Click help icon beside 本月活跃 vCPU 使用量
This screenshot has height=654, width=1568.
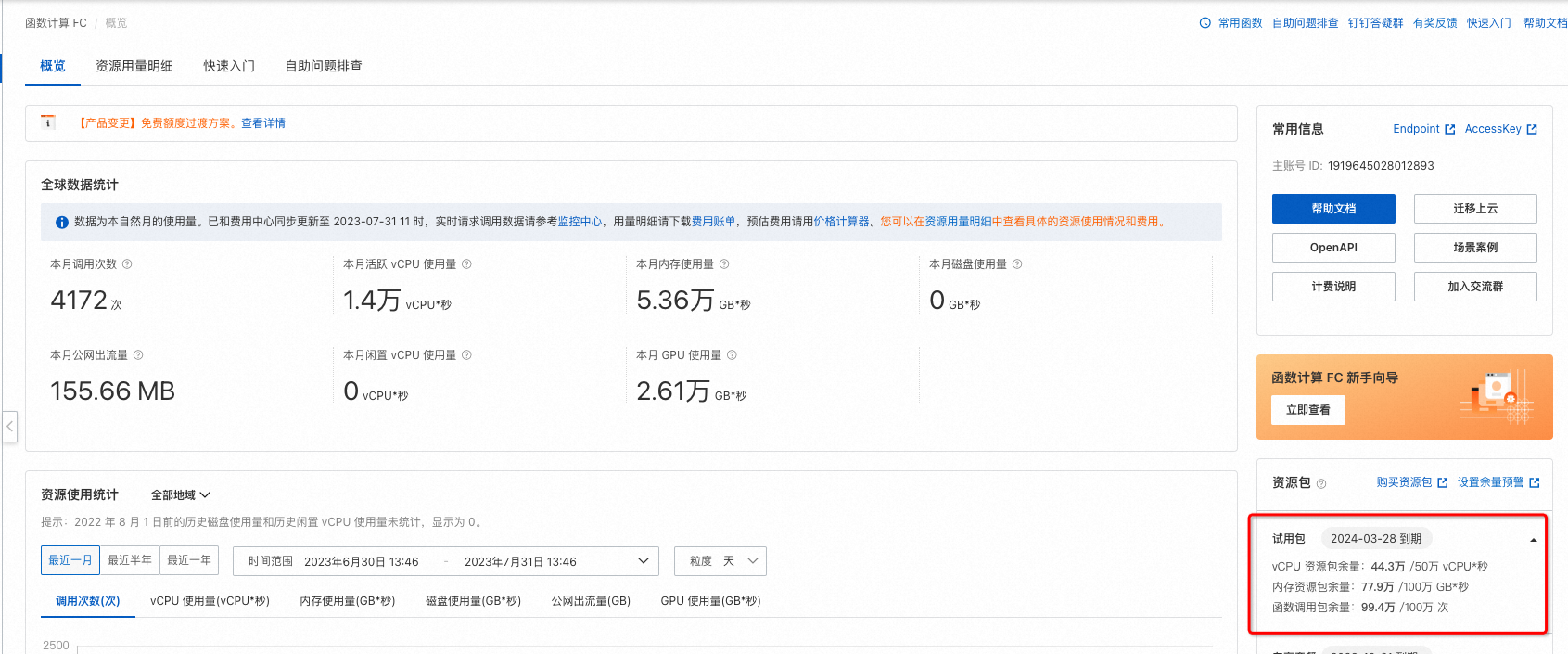pyautogui.click(x=466, y=264)
